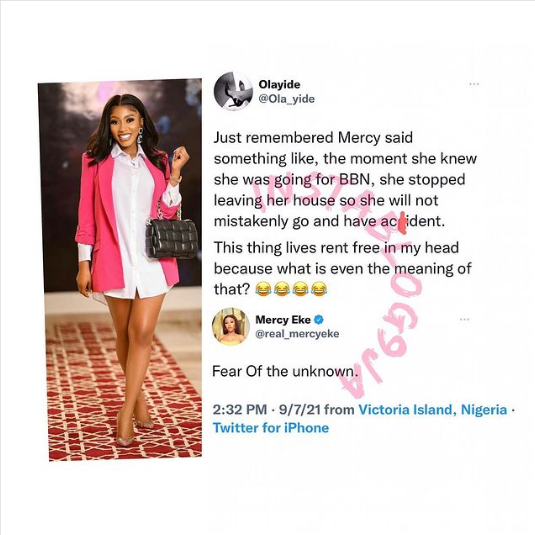
Task: Click the last laughing-crying emoji
Action: (318, 290)
